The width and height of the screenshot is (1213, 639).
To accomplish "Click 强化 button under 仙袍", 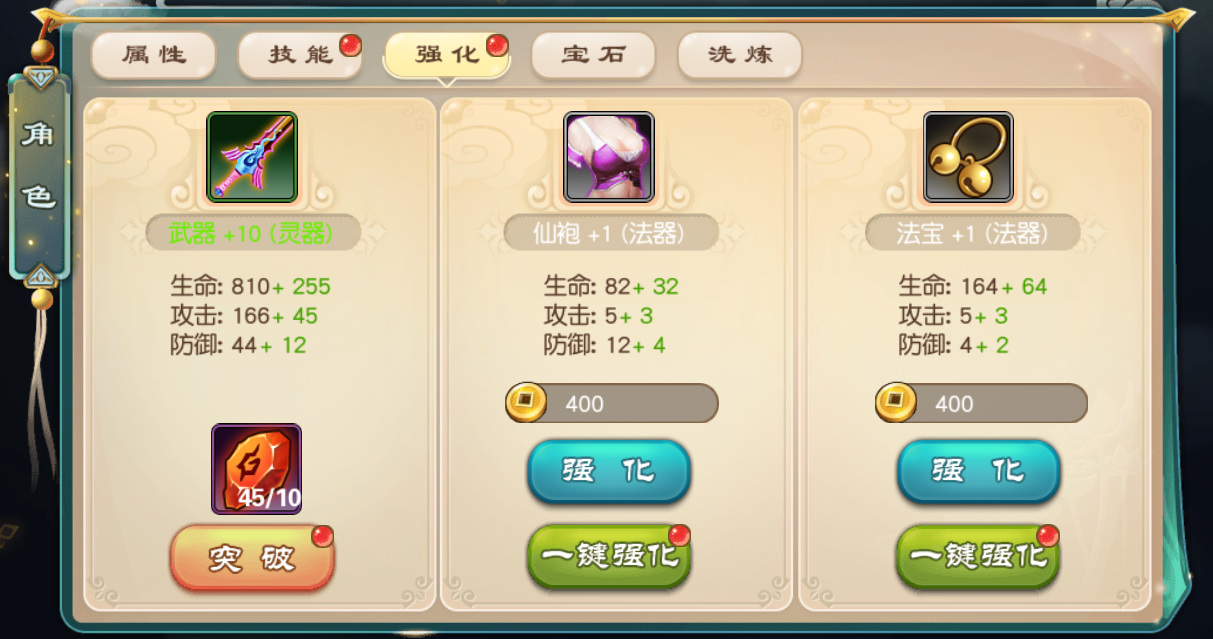I will 609,471.
